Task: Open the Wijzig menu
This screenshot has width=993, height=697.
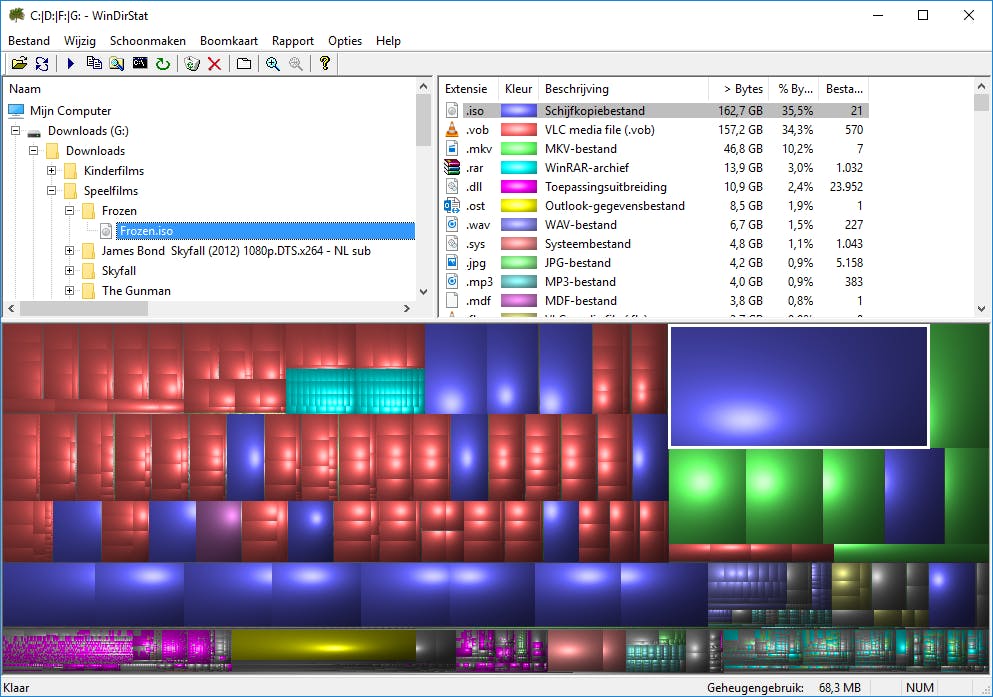Action: [x=80, y=41]
